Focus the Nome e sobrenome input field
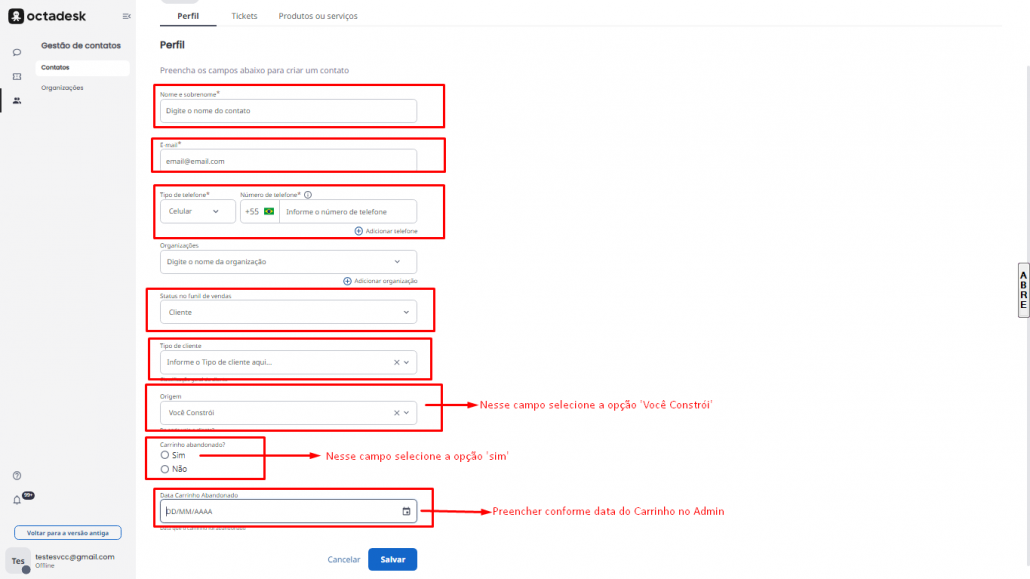This screenshot has width=1030, height=579. (288, 111)
